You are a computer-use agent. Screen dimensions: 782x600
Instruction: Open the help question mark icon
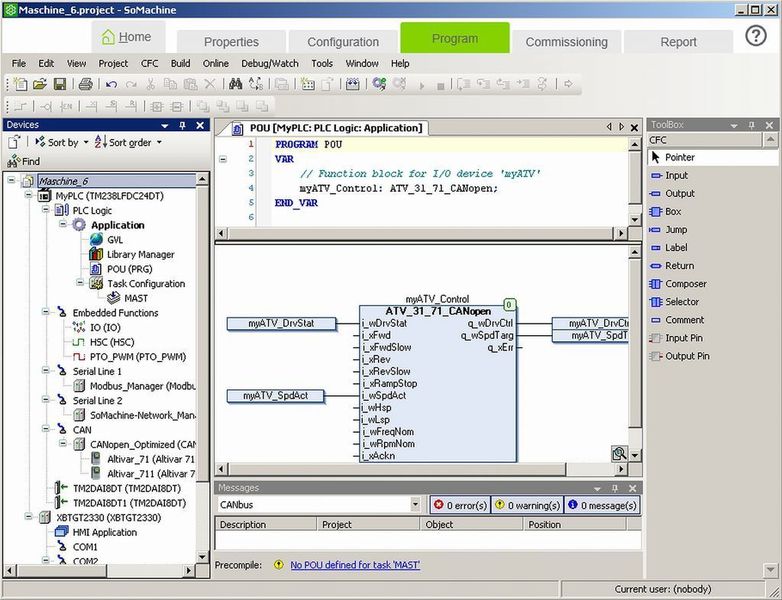click(x=756, y=36)
